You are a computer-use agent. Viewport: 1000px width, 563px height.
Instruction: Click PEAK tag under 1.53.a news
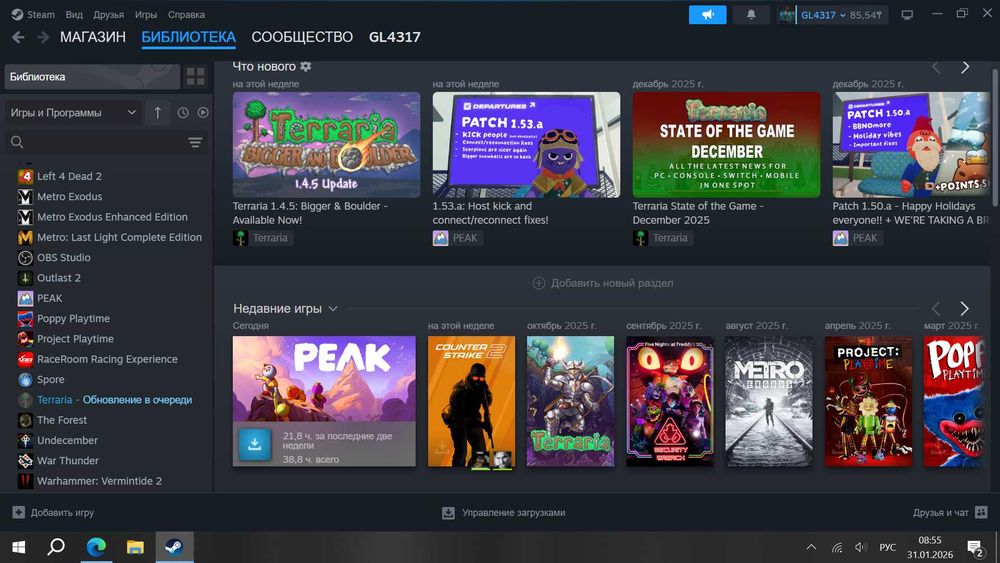pyautogui.click(x=457, y=238)
